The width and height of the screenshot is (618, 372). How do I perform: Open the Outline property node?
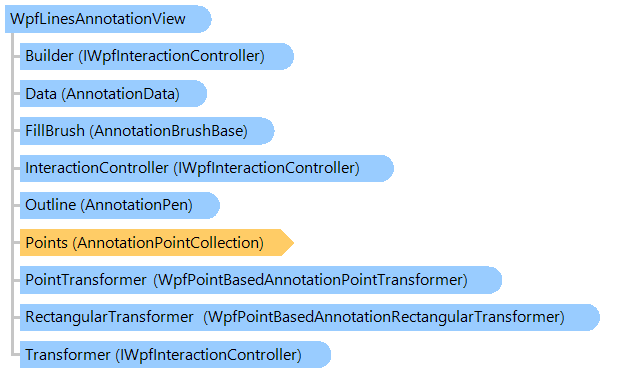pyautogui.click(x=119, y=205)
